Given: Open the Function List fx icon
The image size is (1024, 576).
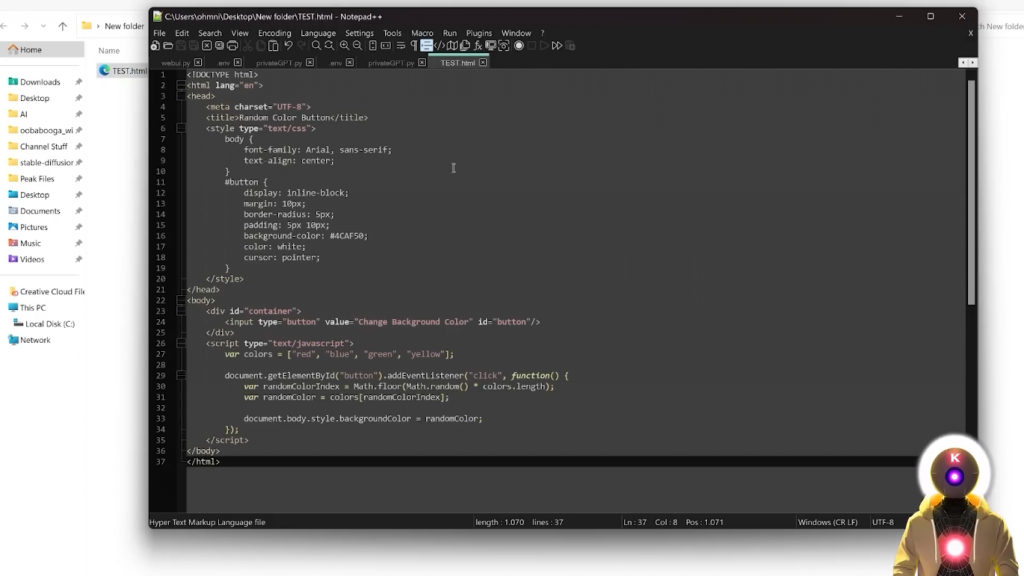Looking at the screenshot, I should [x=478, y=46].
